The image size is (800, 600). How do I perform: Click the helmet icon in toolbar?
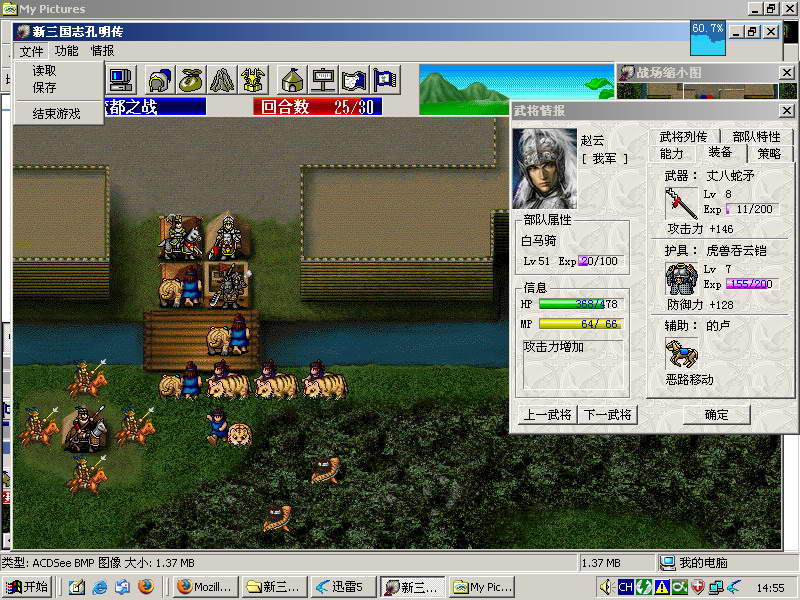click(x=160, y=80)
